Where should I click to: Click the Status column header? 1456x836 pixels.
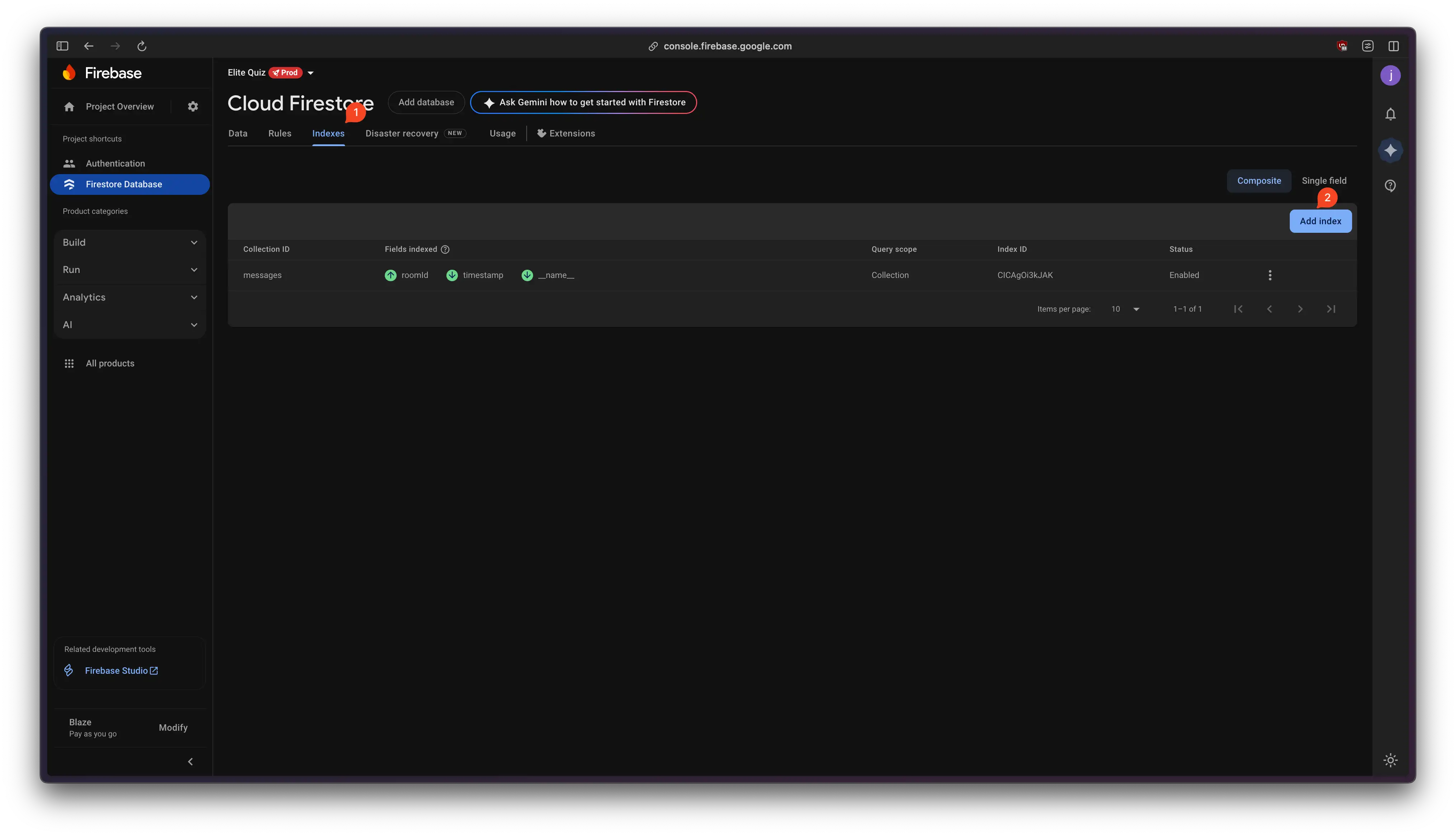1180,249
